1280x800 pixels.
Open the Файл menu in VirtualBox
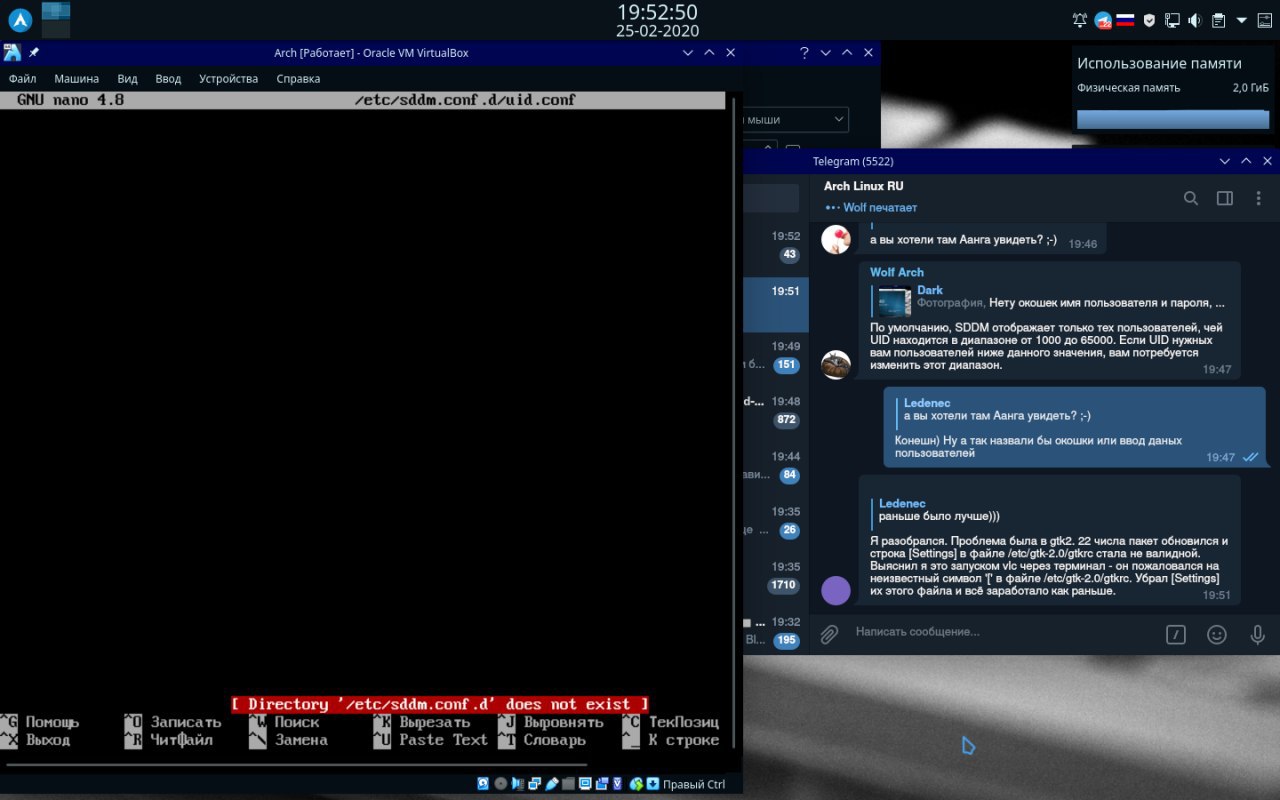[22, 78]
